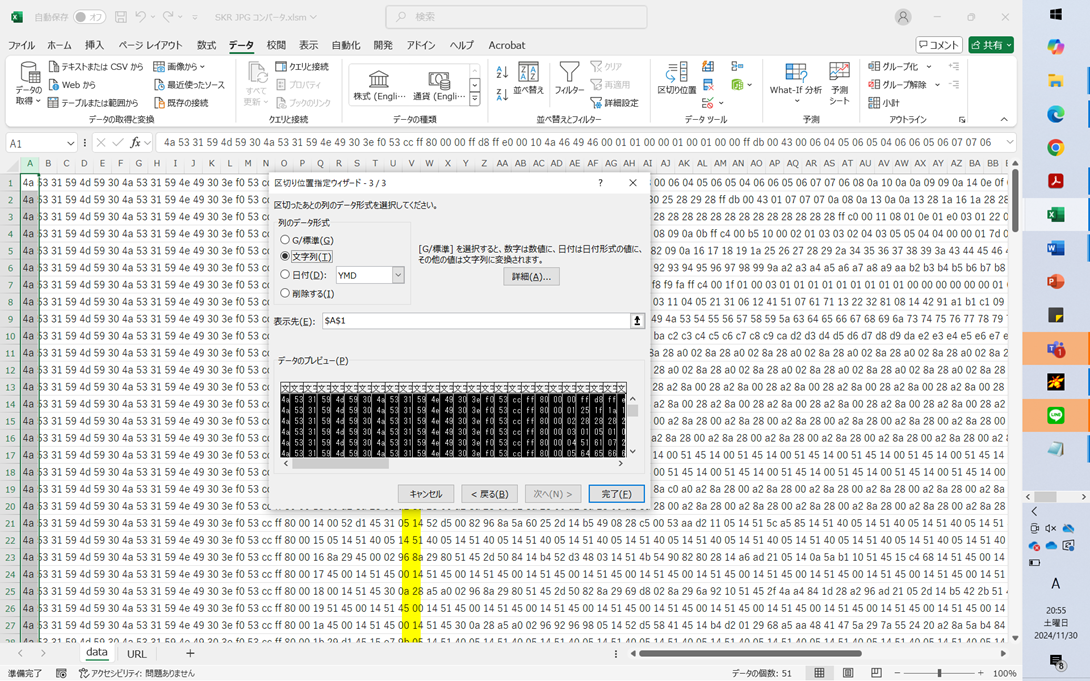This screenshot has width=1090, height=681.
Task: Click the zoom slider in status bar
Action: [x=938, y=673]
